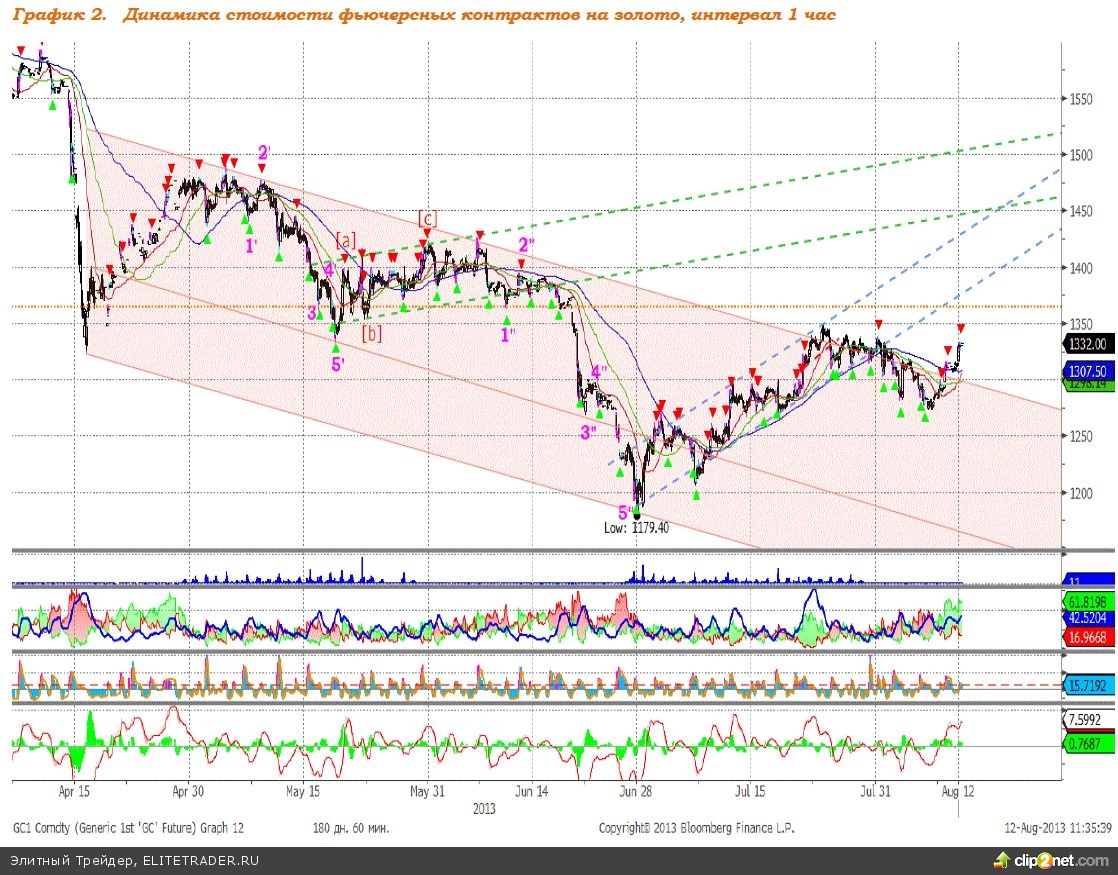
Task: Click the Jun 28 date on the time axis
Action: [x=636, y=790]
